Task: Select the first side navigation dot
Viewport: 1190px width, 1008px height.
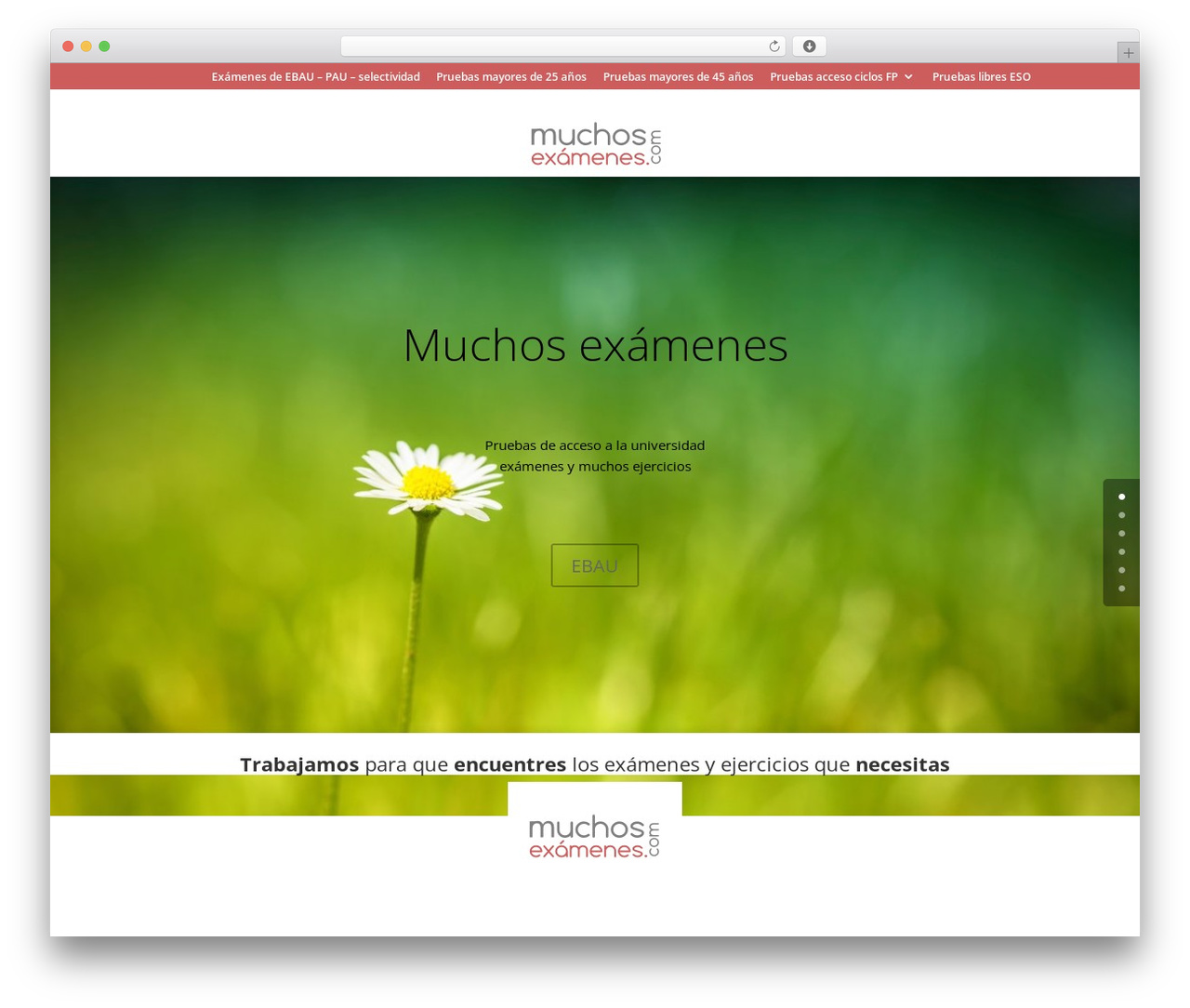Action: click(x=1122, y=497)
